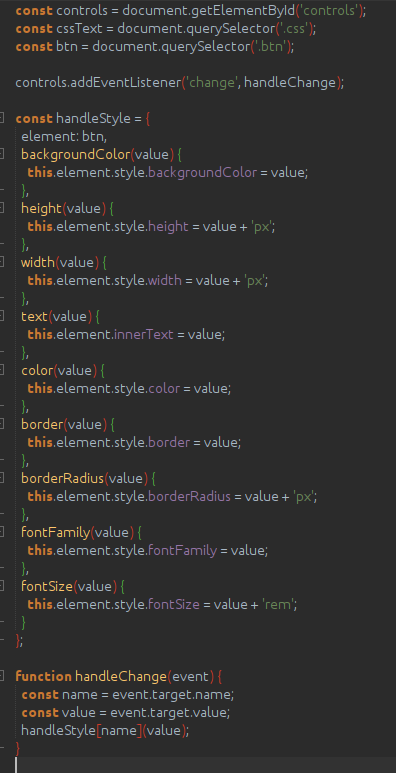396x773 pixels.
Task: Click getElementById on the first line
Action: (x=242, y=10)
